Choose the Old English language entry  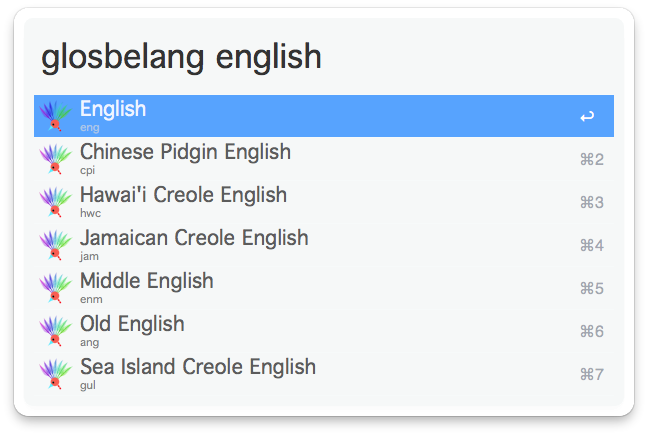(x=132, y=324)
